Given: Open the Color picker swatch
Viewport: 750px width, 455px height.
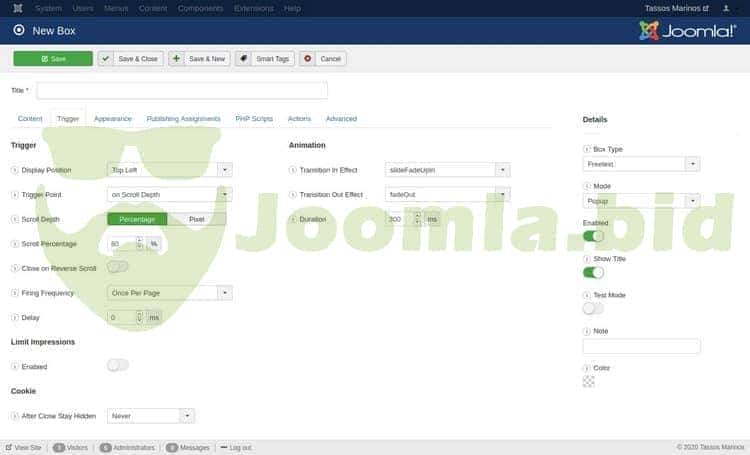Looking at the screenshot, I should (x=589, y=380).
